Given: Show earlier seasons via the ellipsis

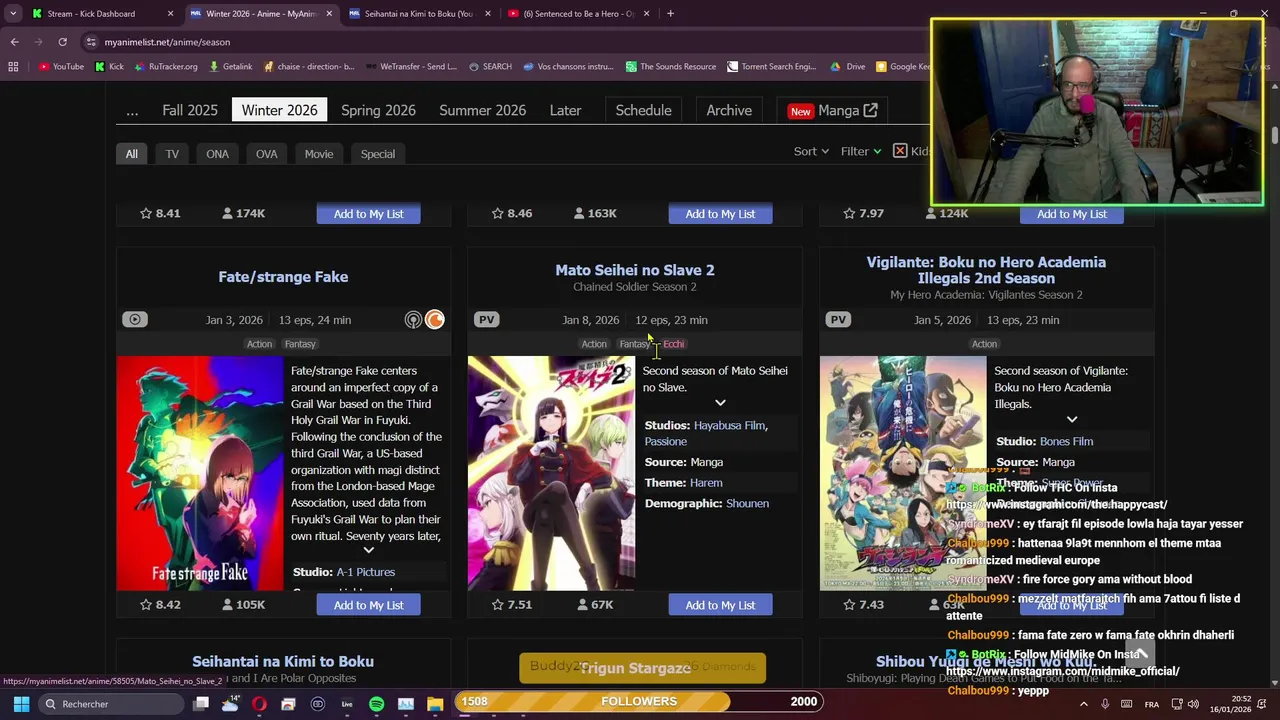Looking at the screenshot, I should (x=132, y=110).
